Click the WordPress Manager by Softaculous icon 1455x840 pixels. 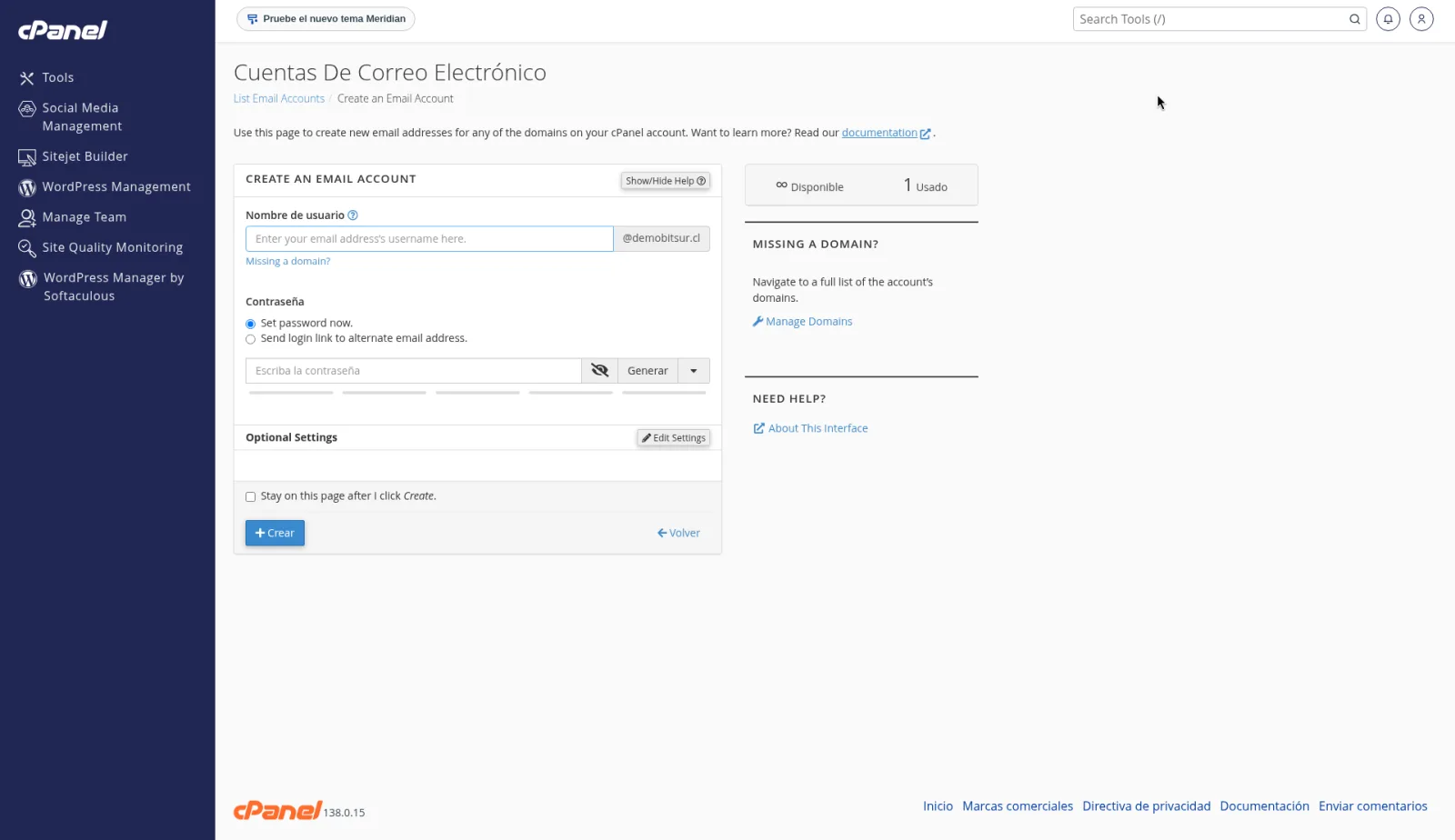pyautogui.click(x=28, y=278)
